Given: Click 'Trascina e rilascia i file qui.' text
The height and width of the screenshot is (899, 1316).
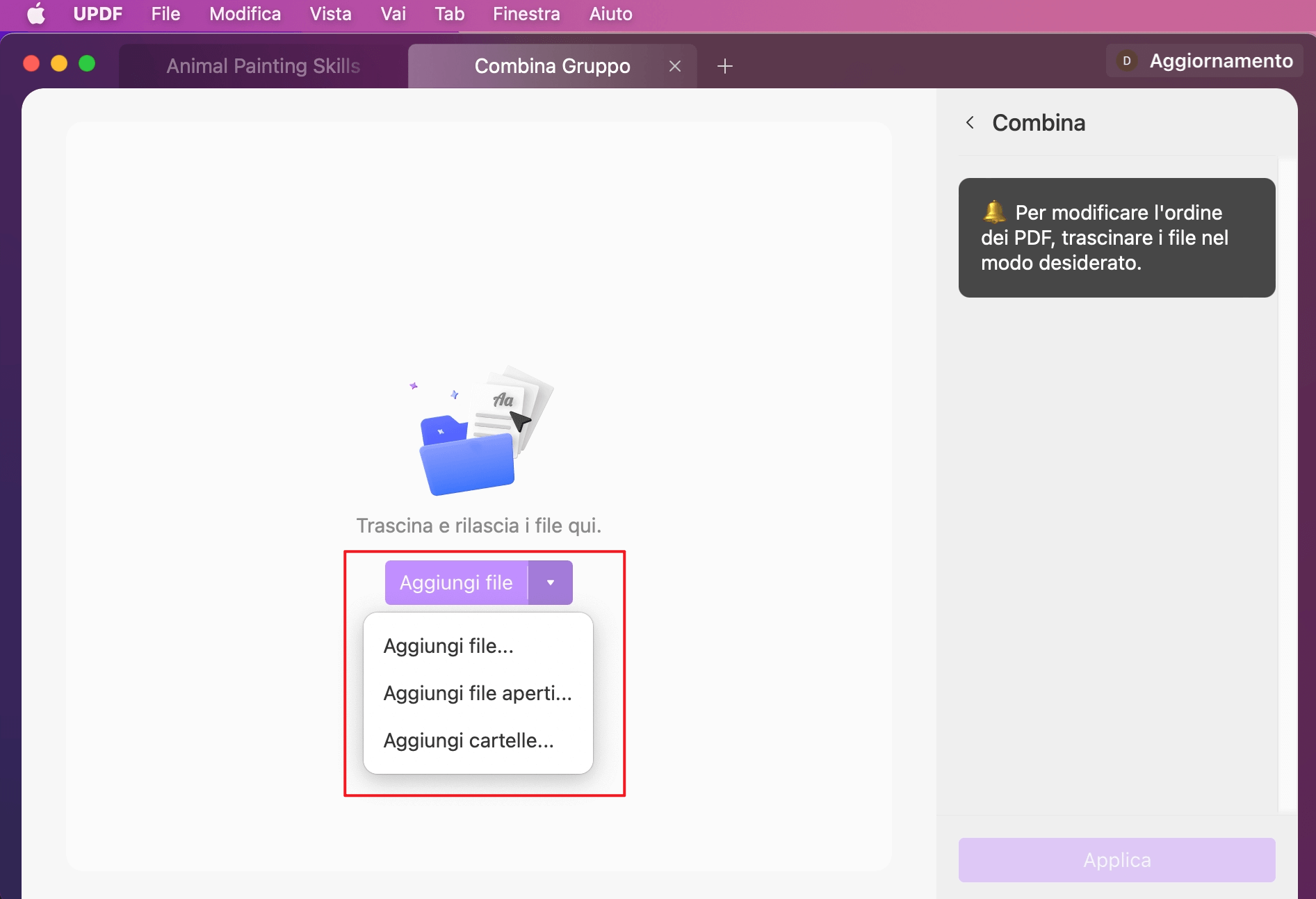Looking at the screenshot, I should pyautogui.click(x=479, y=526).
